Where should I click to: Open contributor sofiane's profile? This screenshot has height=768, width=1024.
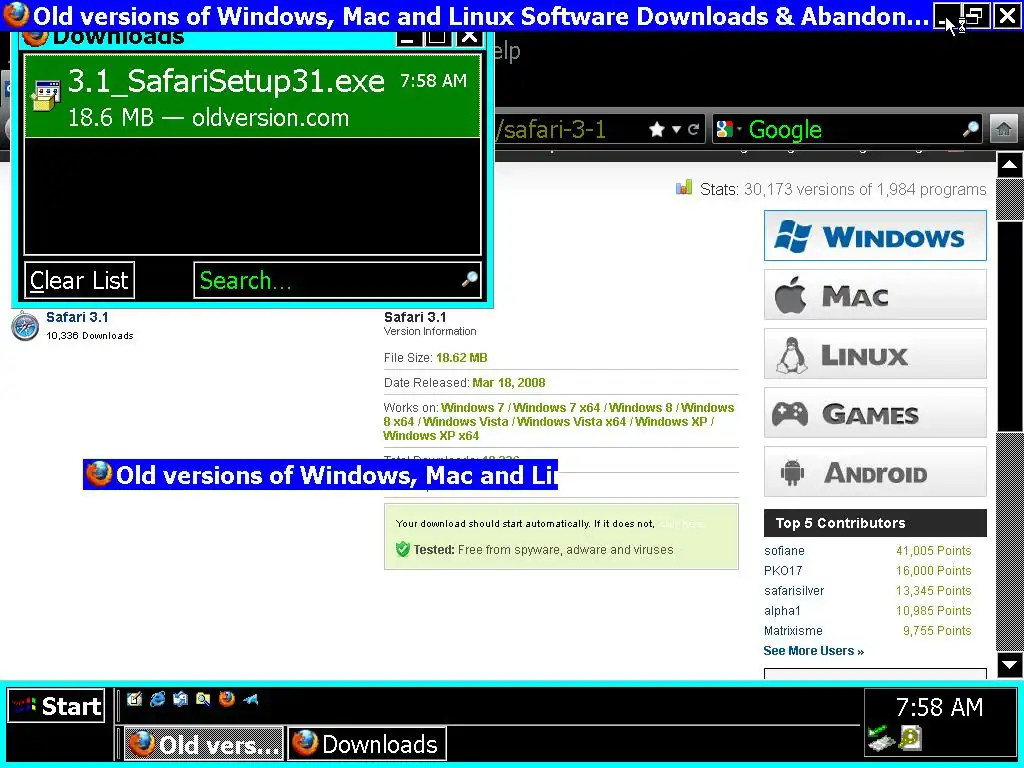point(784,551)
